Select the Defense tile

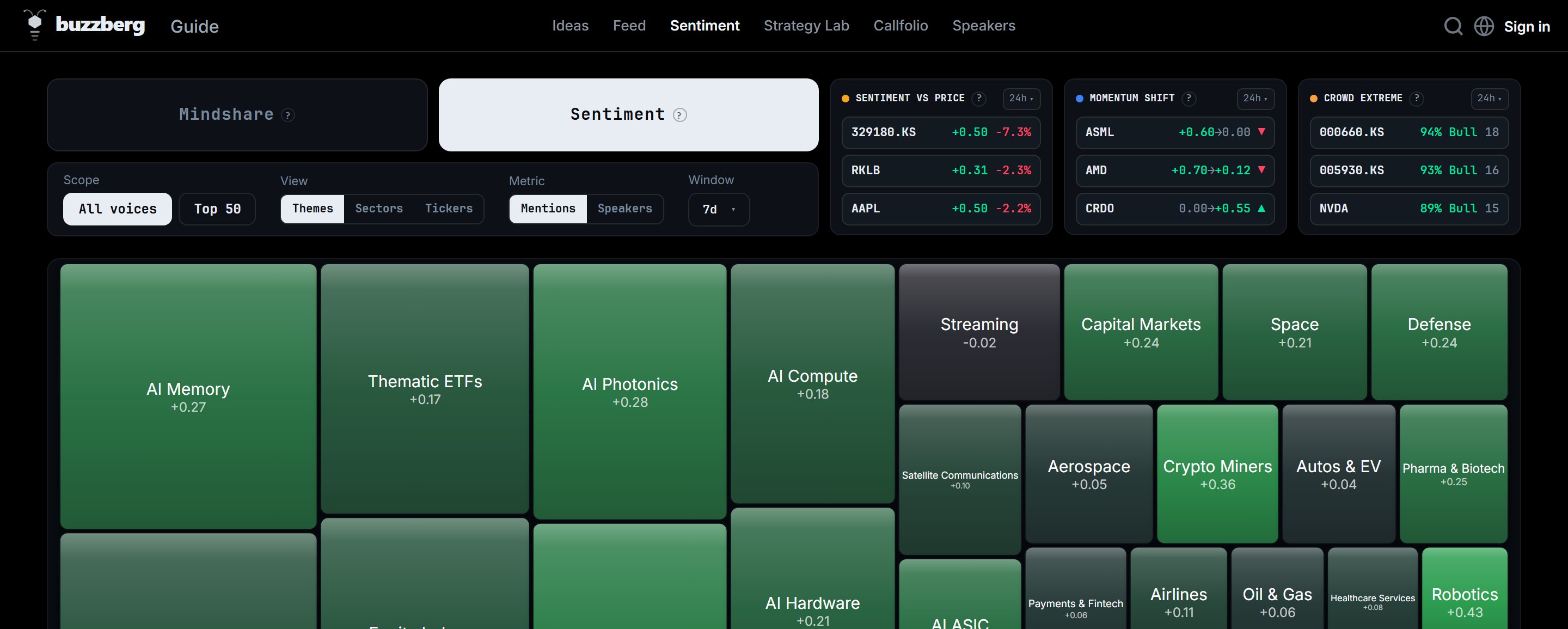click(1440, 332)
